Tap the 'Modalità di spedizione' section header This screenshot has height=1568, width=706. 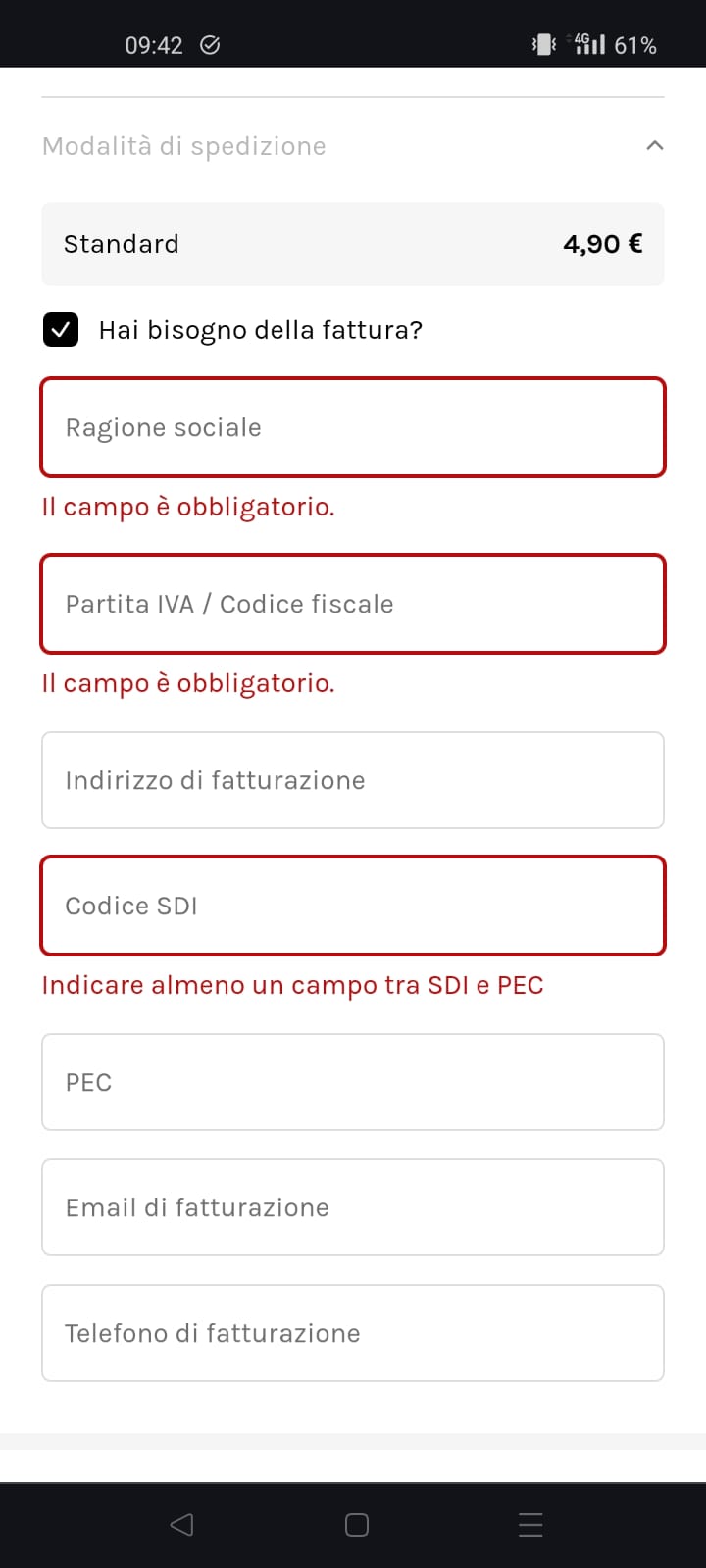click(353, 146)
